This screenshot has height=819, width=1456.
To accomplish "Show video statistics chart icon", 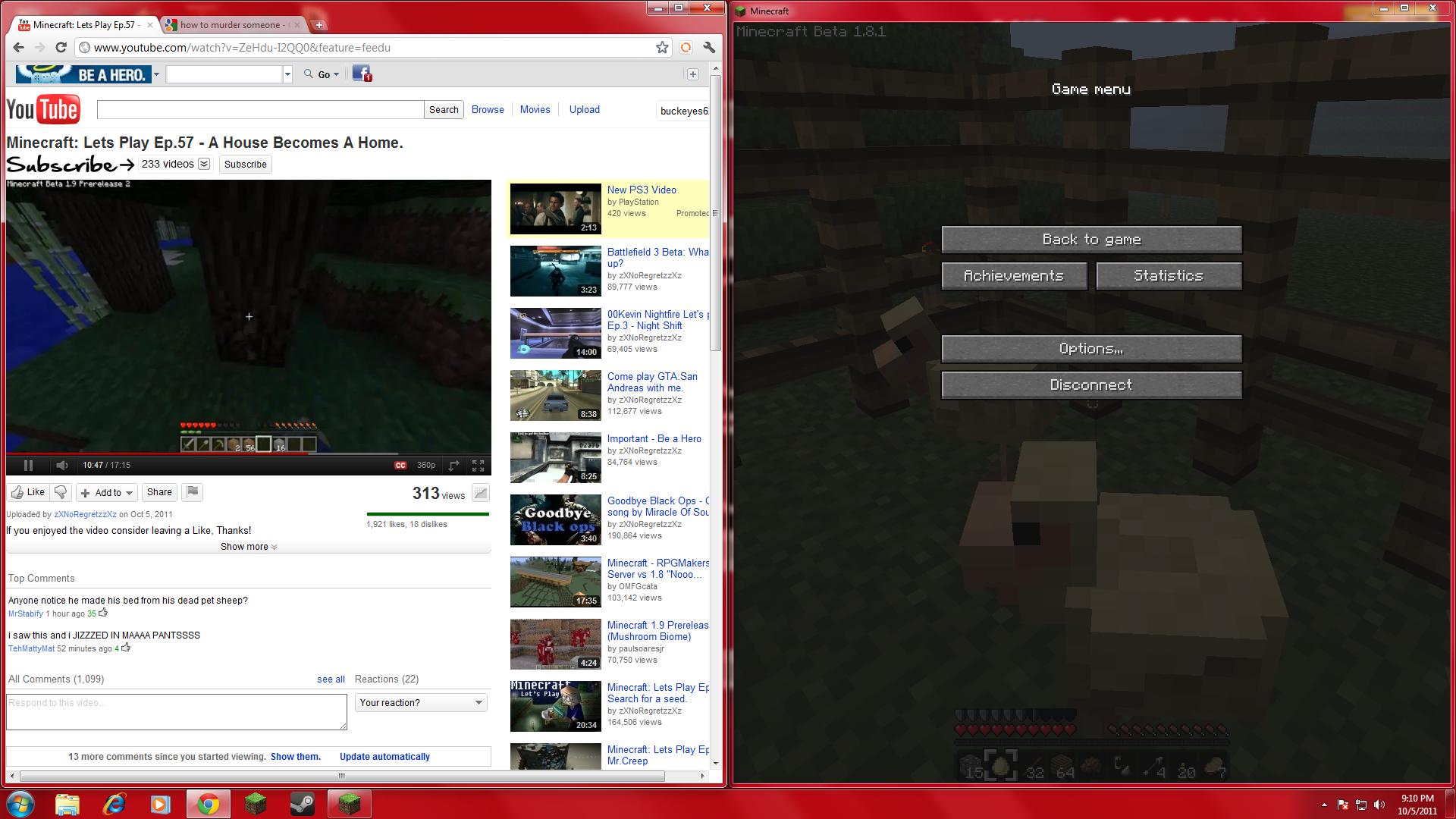I will (x=481, y=494).
